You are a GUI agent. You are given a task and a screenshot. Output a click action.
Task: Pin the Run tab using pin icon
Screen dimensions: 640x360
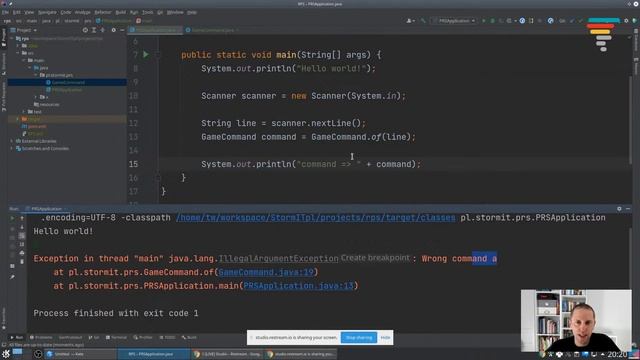(12, 277)
